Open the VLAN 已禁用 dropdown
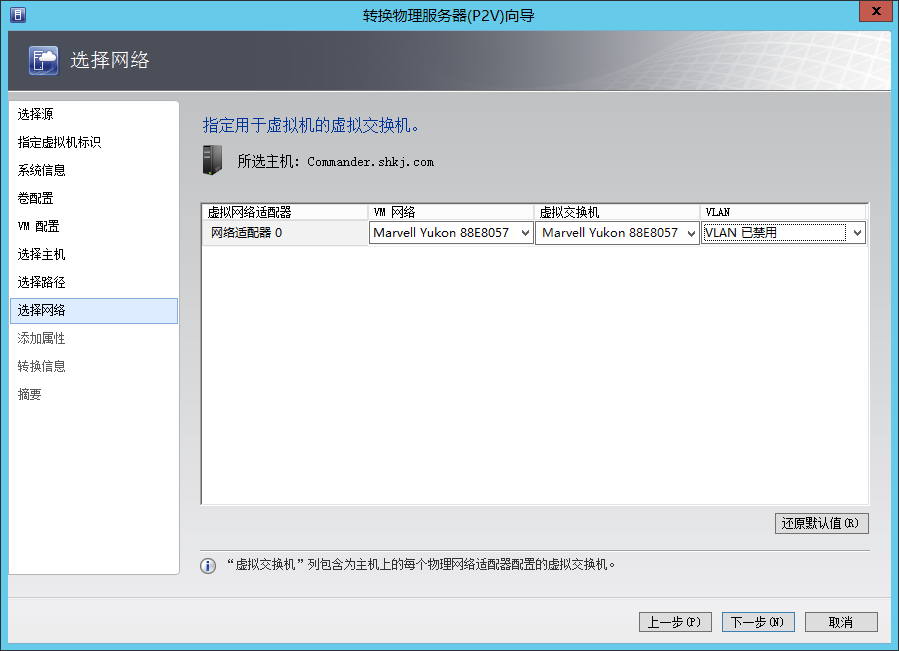The image size is (899, 651). (x=783, y=233)
